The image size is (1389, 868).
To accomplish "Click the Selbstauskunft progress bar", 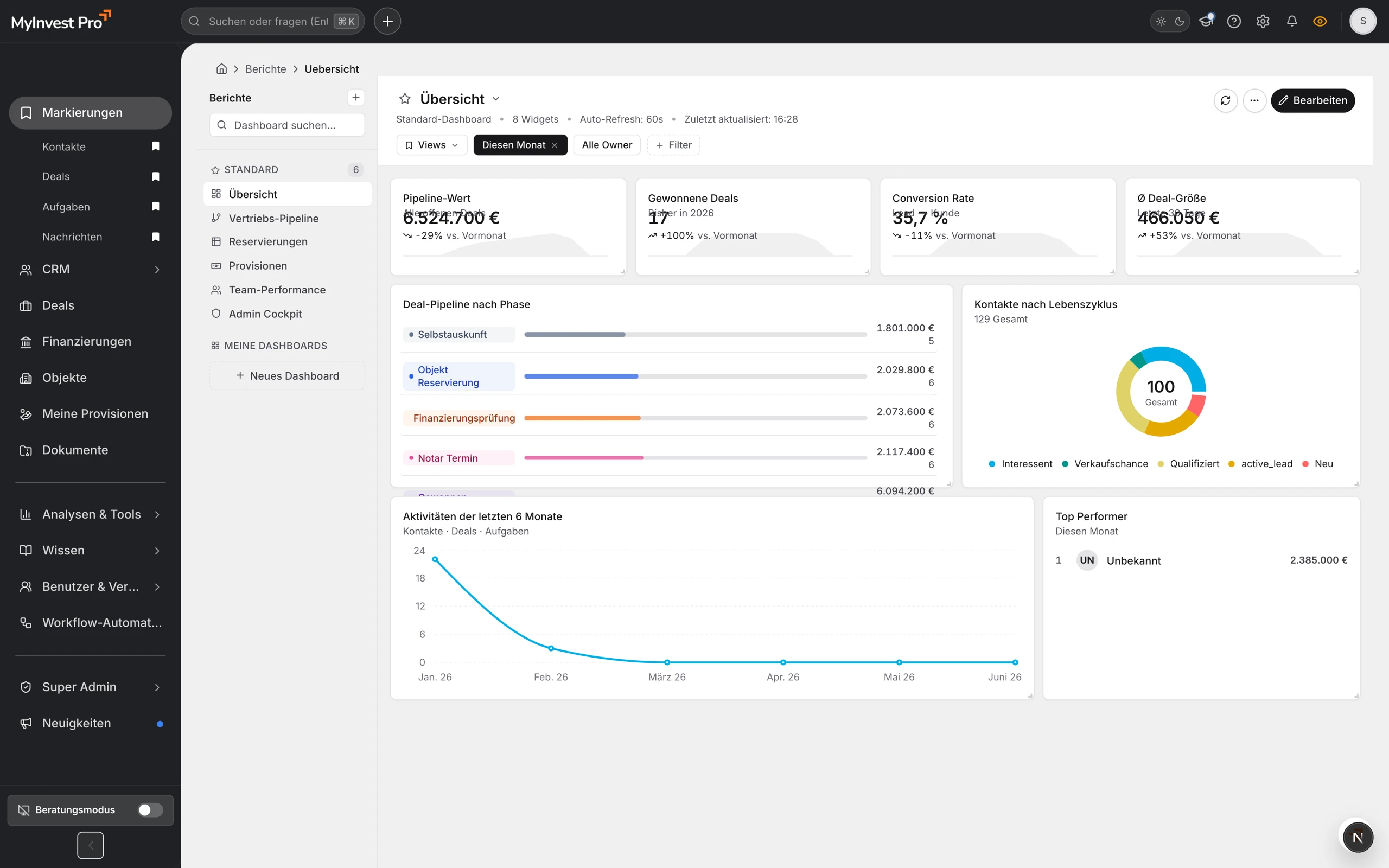I will [695, 334].
